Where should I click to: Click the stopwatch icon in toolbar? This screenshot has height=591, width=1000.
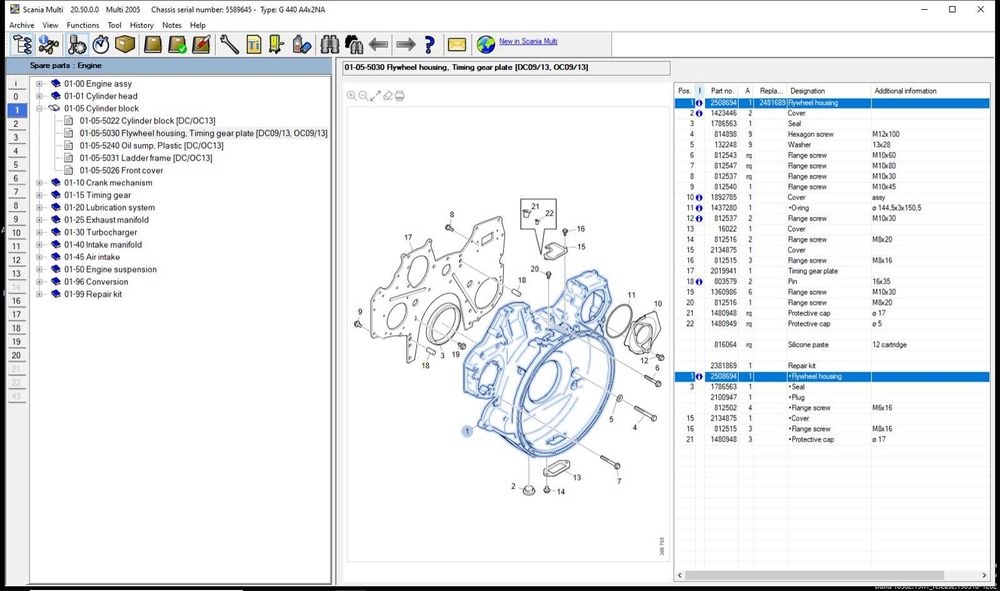100,45
